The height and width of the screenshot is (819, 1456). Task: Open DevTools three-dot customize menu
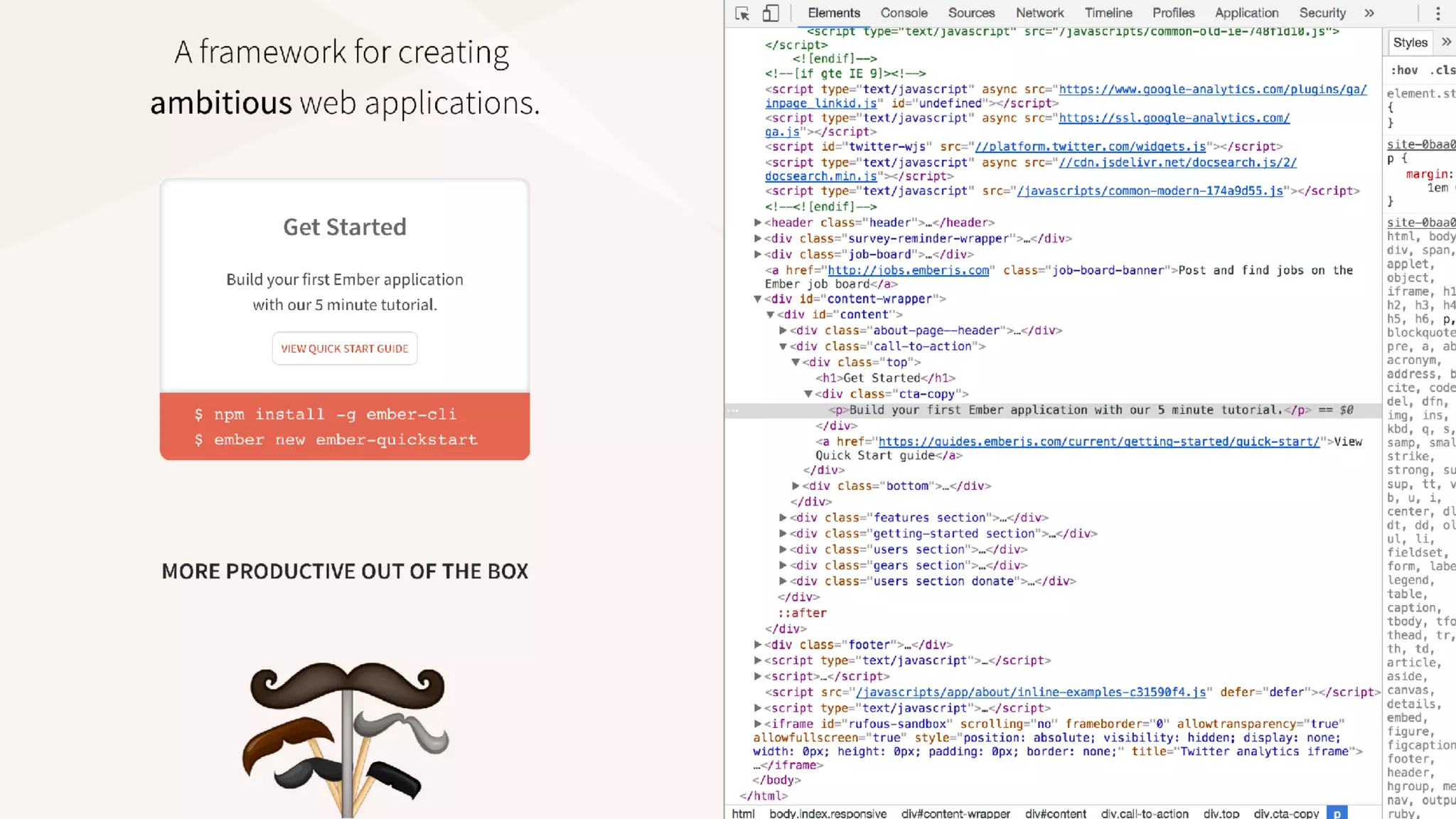point(1438,14)
